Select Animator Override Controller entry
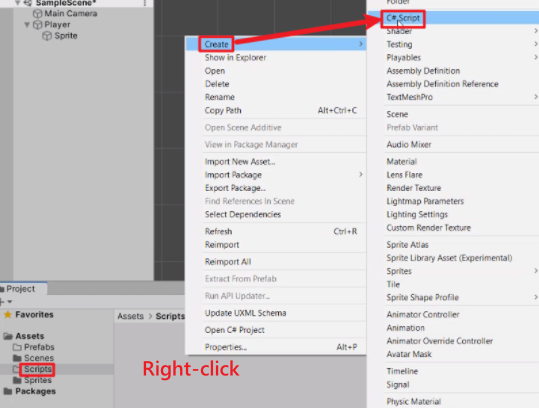Viewport: 539px width, 408px height. (x=440, y=341)
